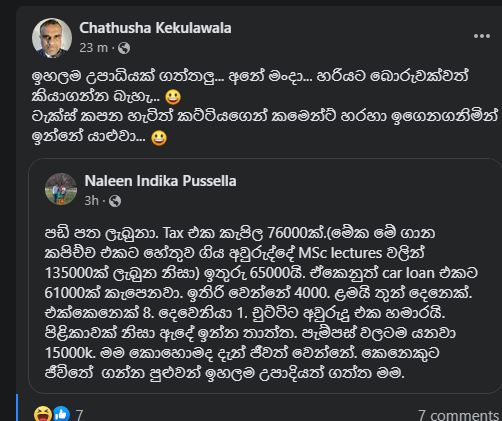Open Naleen Indika Pussella's name link
The height and width of the screenshot is (421, 502).
[x=160, y=181]
